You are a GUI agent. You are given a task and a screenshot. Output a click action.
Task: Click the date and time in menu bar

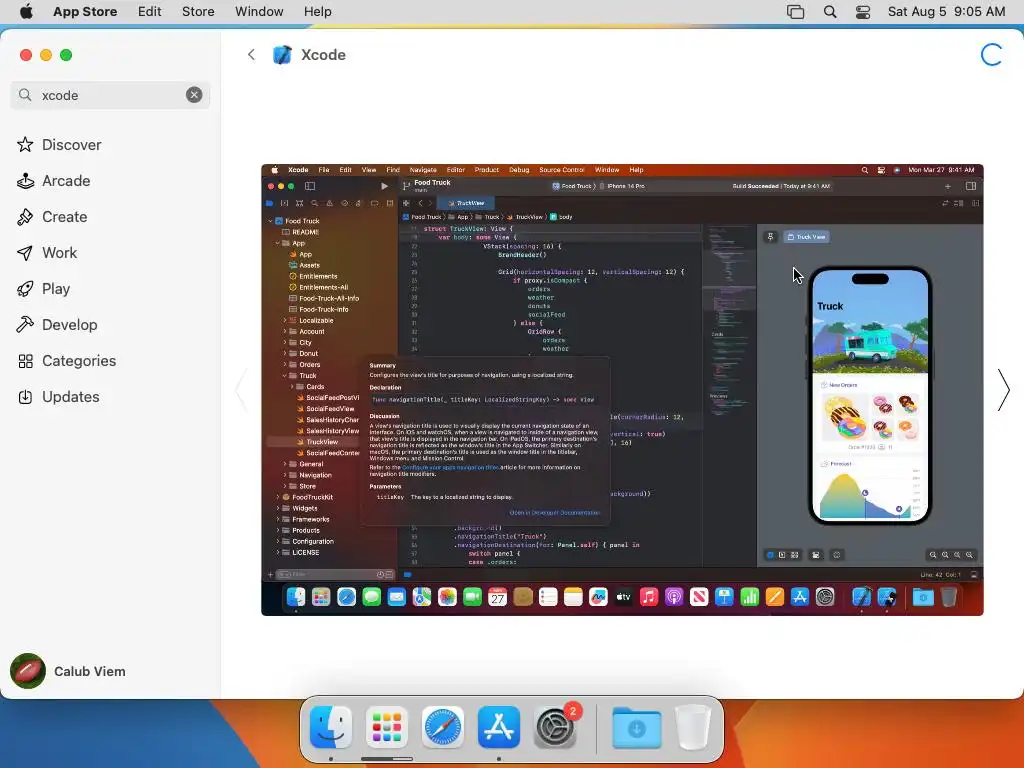tap(946, 12)
